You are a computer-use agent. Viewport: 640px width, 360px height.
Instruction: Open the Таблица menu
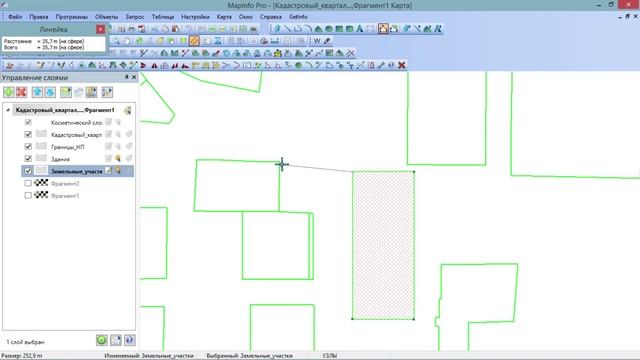163,17
